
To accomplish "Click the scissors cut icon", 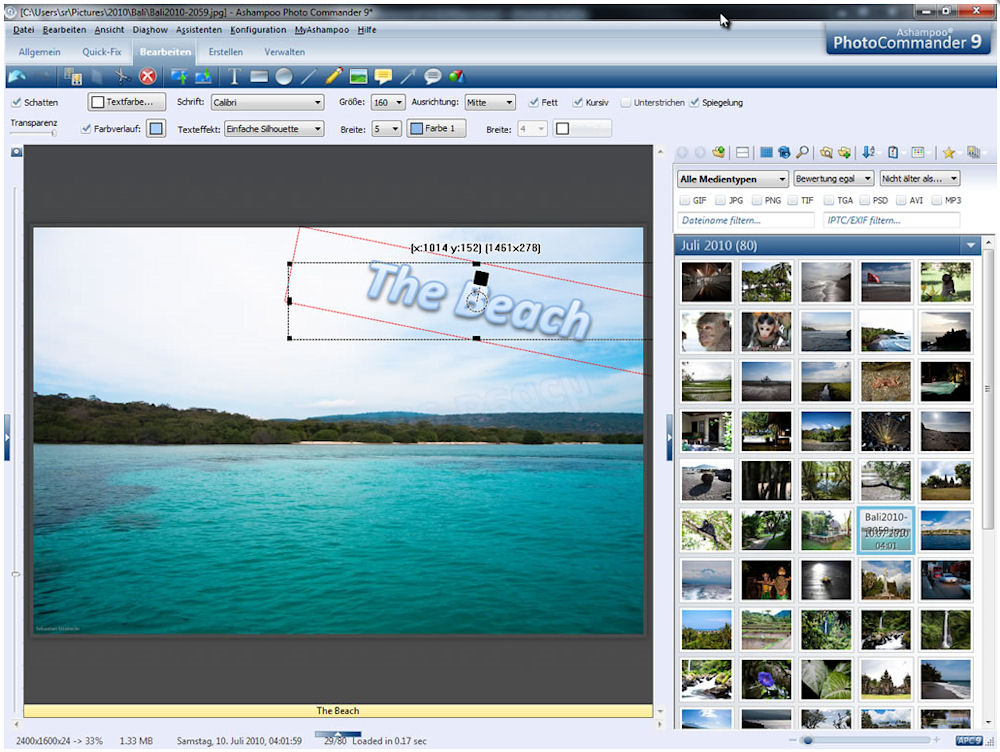I will tap(121, 76).
